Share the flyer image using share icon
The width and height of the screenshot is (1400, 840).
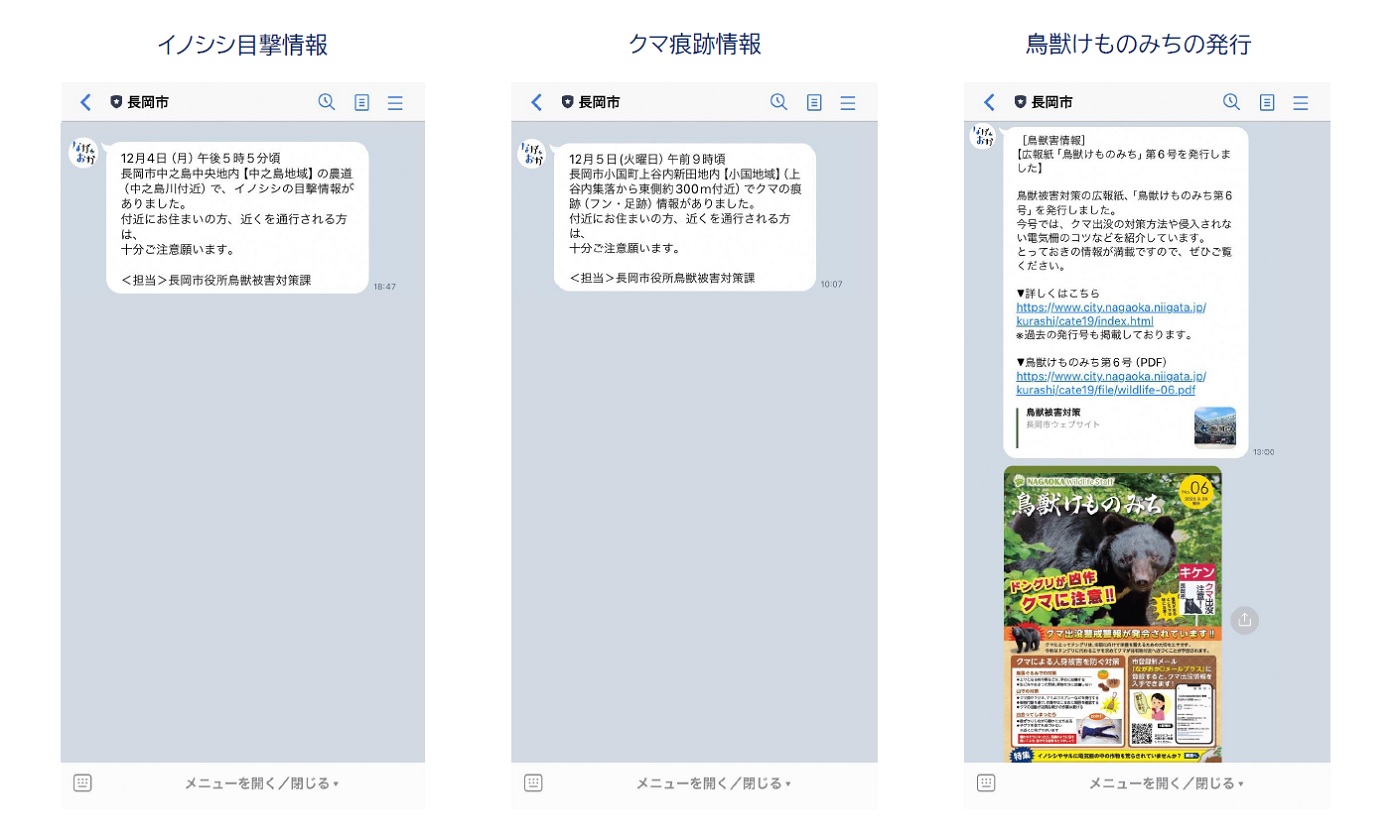[x=1244, y=620]
